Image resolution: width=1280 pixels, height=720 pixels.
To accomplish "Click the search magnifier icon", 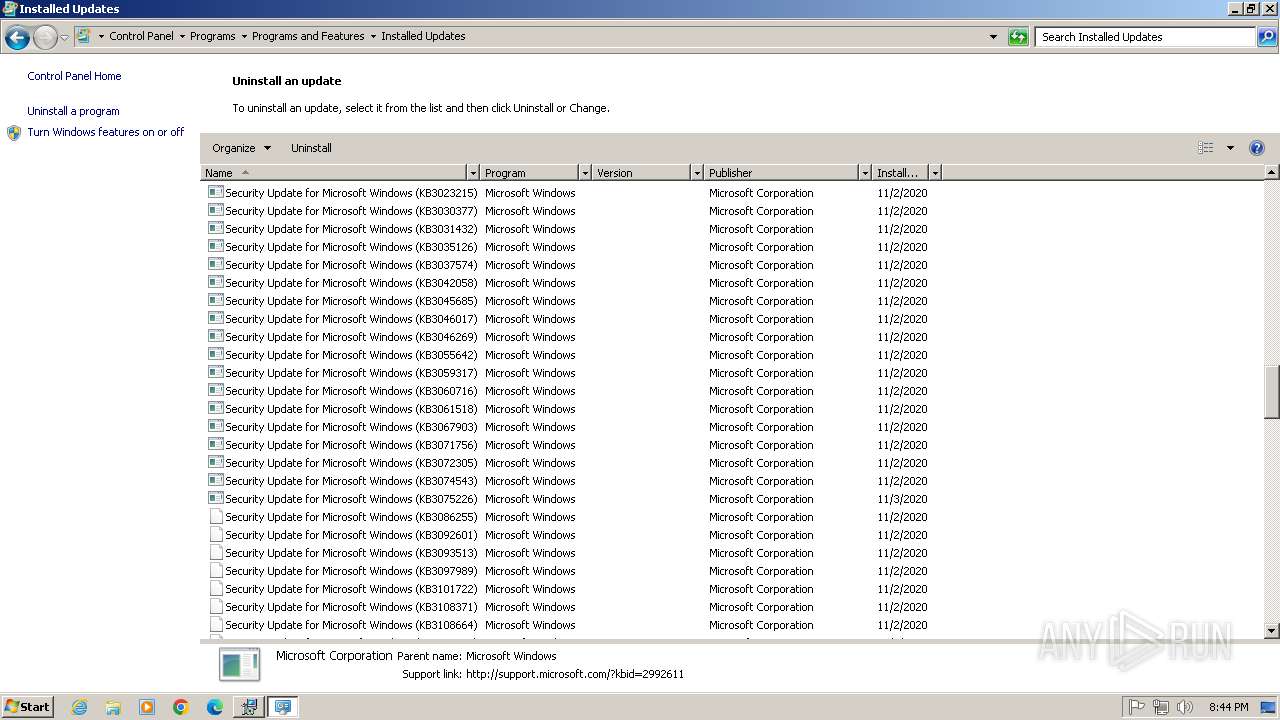I will pos(1267,37).
